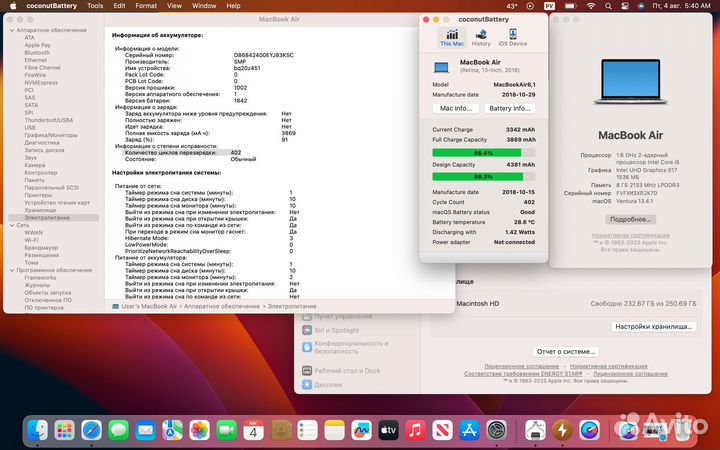The width and height of the screenshot is (720, 450).
Task: Open Launchpad in the Dock
Action: [x=64, y=431]
